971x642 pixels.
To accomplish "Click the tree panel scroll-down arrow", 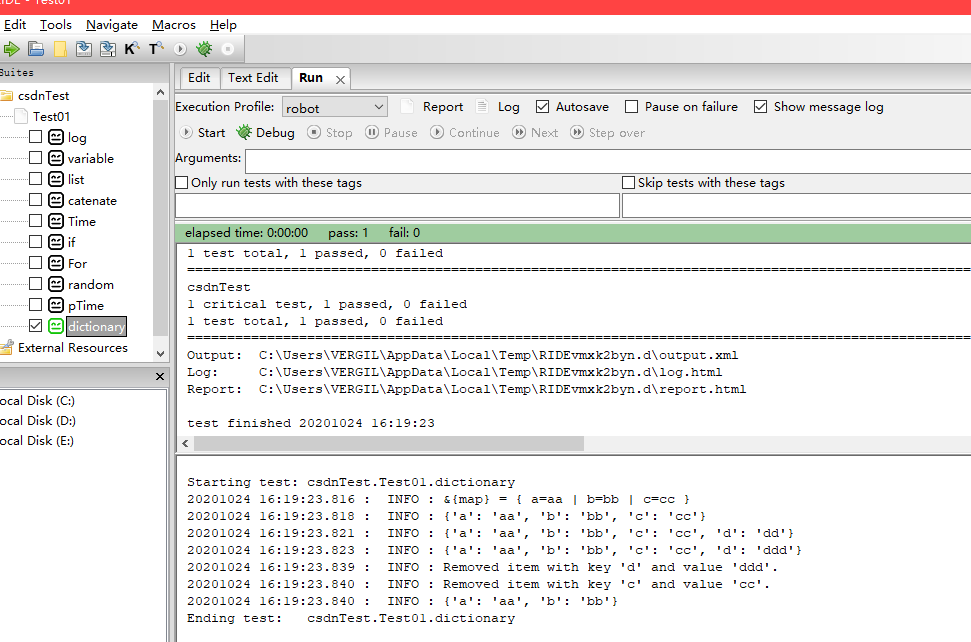I will pos(160,354).
